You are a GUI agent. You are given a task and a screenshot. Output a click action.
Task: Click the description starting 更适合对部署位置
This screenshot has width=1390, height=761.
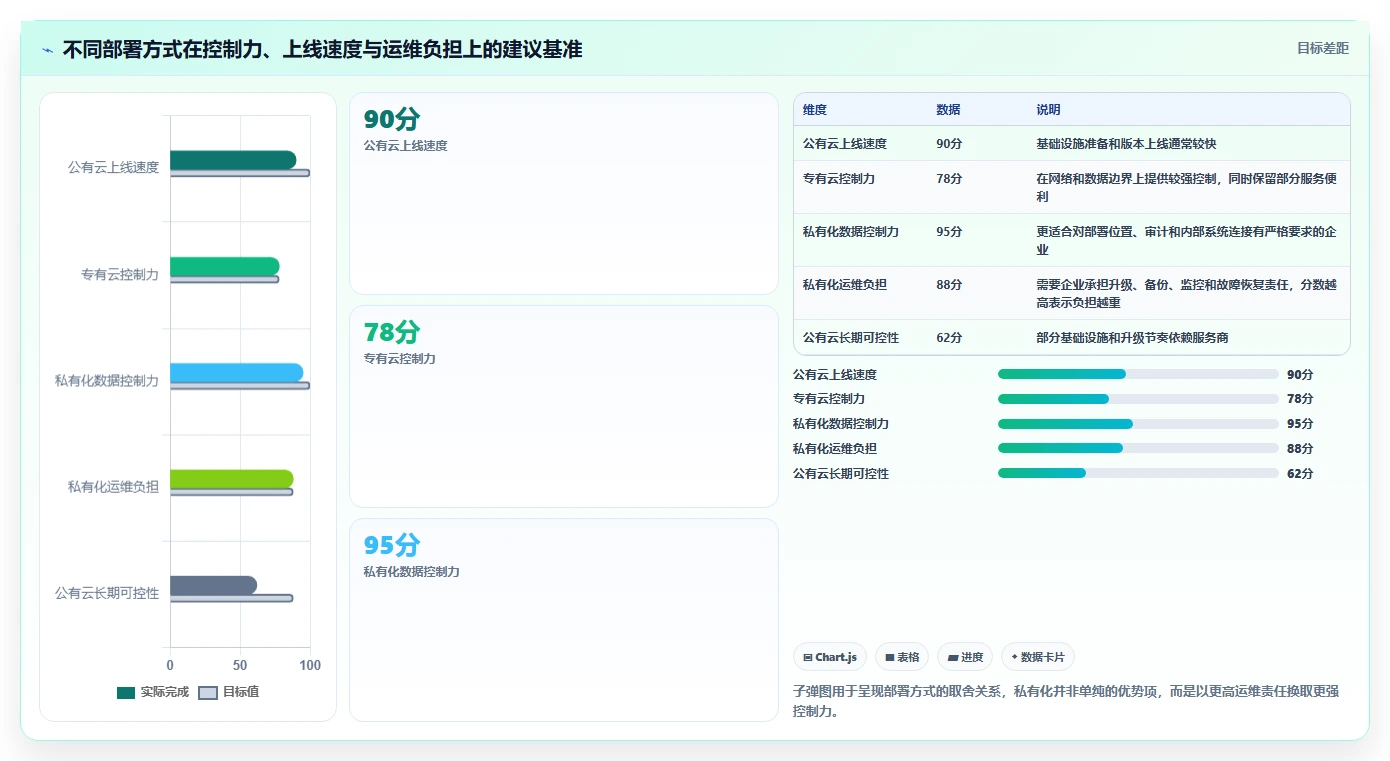click(1186, 241)
